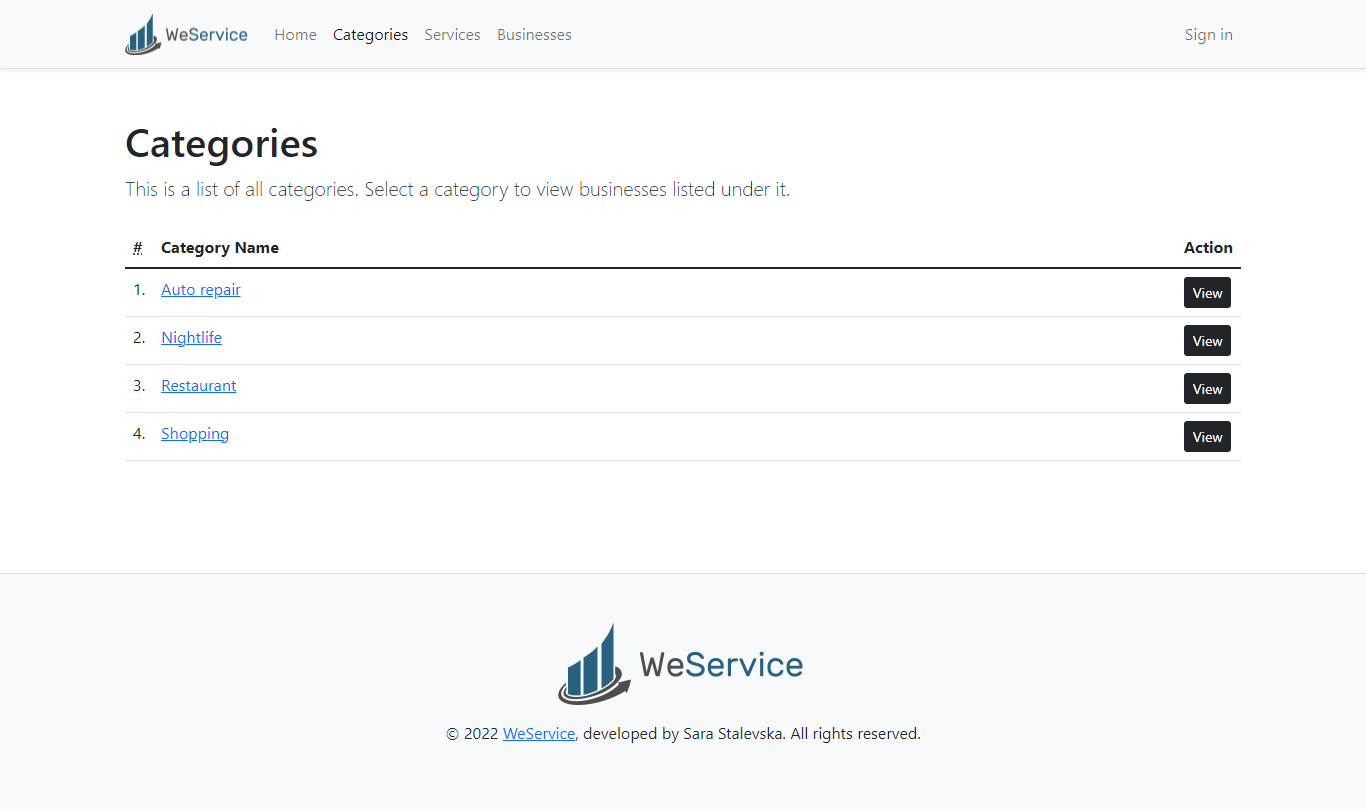Click the WeService bar-chart logo icon in navbar
The height and width of the screenshot is (809, 1366).
(x=143, y=35)
